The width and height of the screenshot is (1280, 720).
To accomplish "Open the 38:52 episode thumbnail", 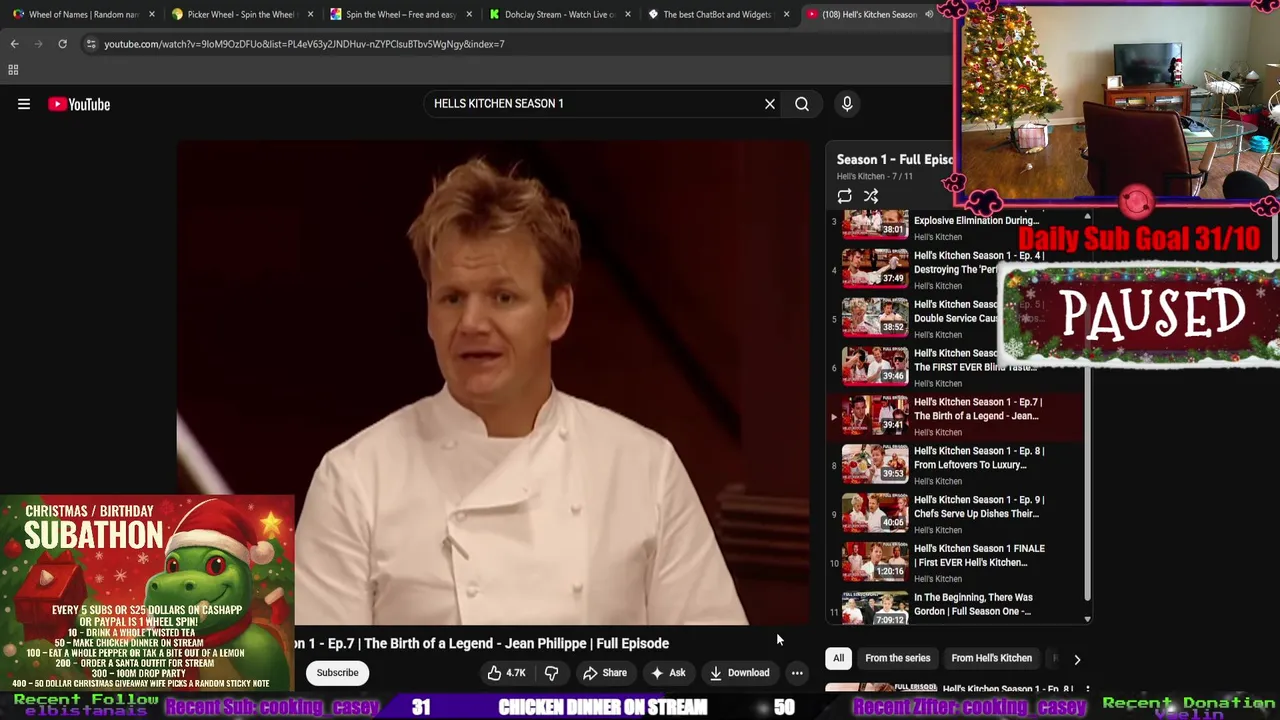I will click(875, 318).
